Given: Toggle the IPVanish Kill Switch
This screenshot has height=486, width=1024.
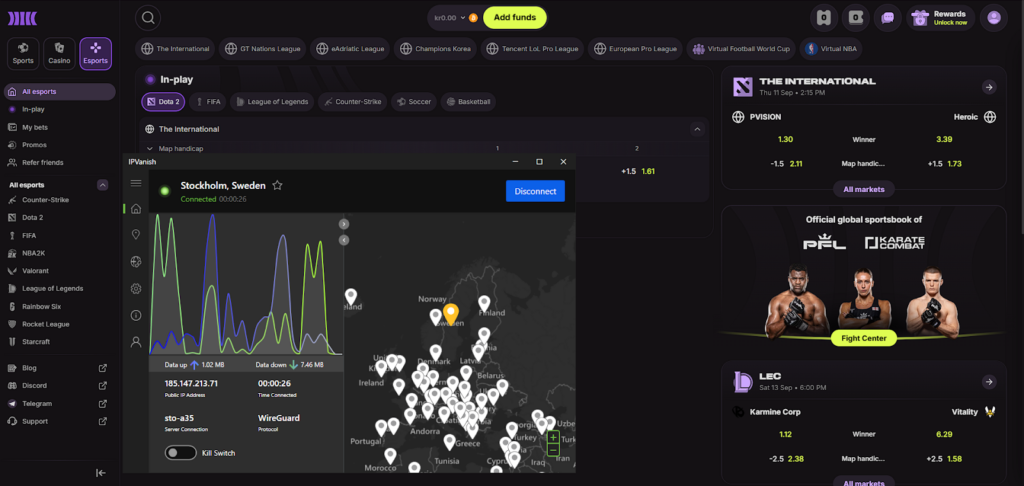Looking at the screenshot, I should tap(180, 453).
